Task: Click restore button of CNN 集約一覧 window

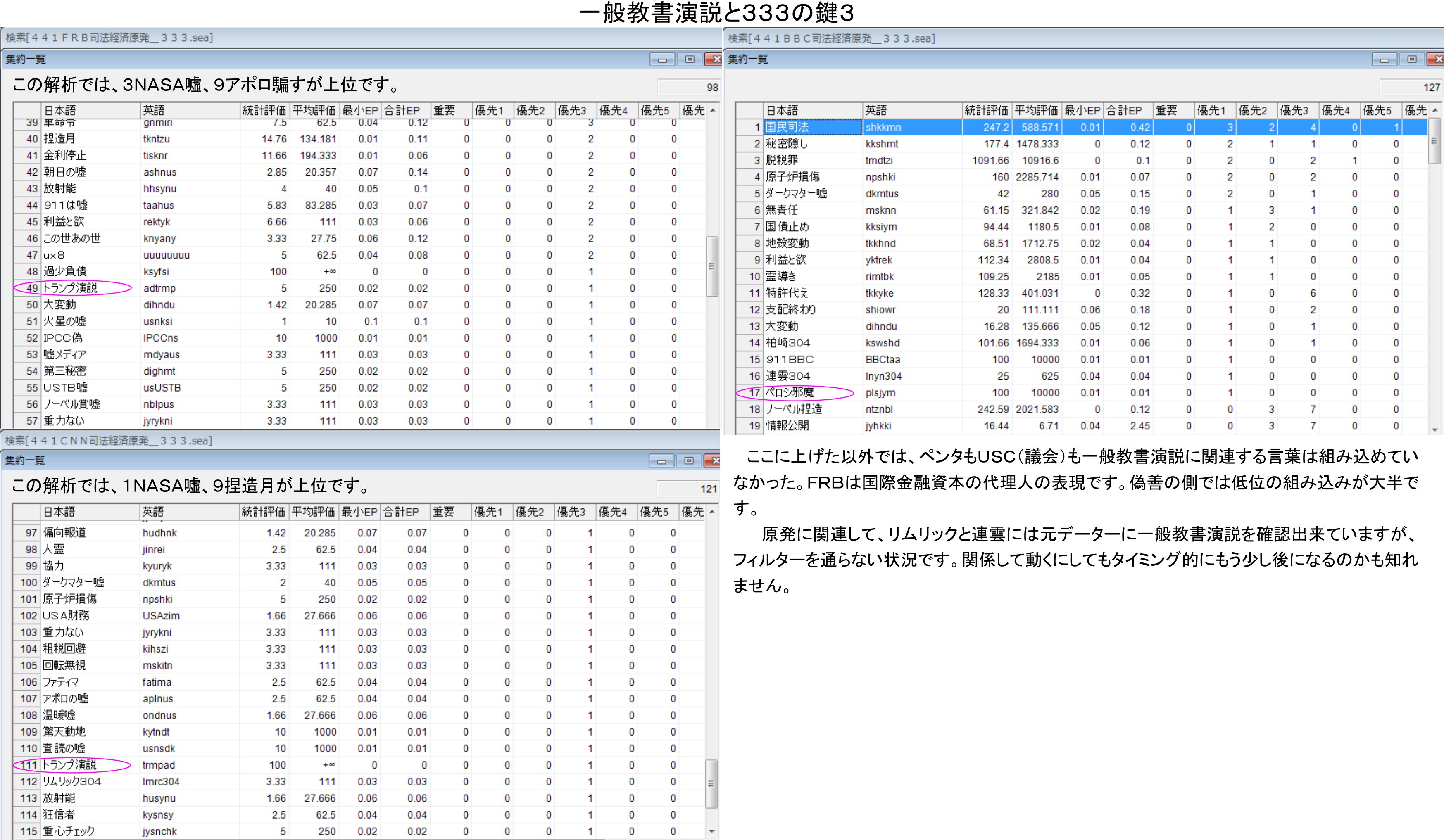Action: (x=689, y=461)
